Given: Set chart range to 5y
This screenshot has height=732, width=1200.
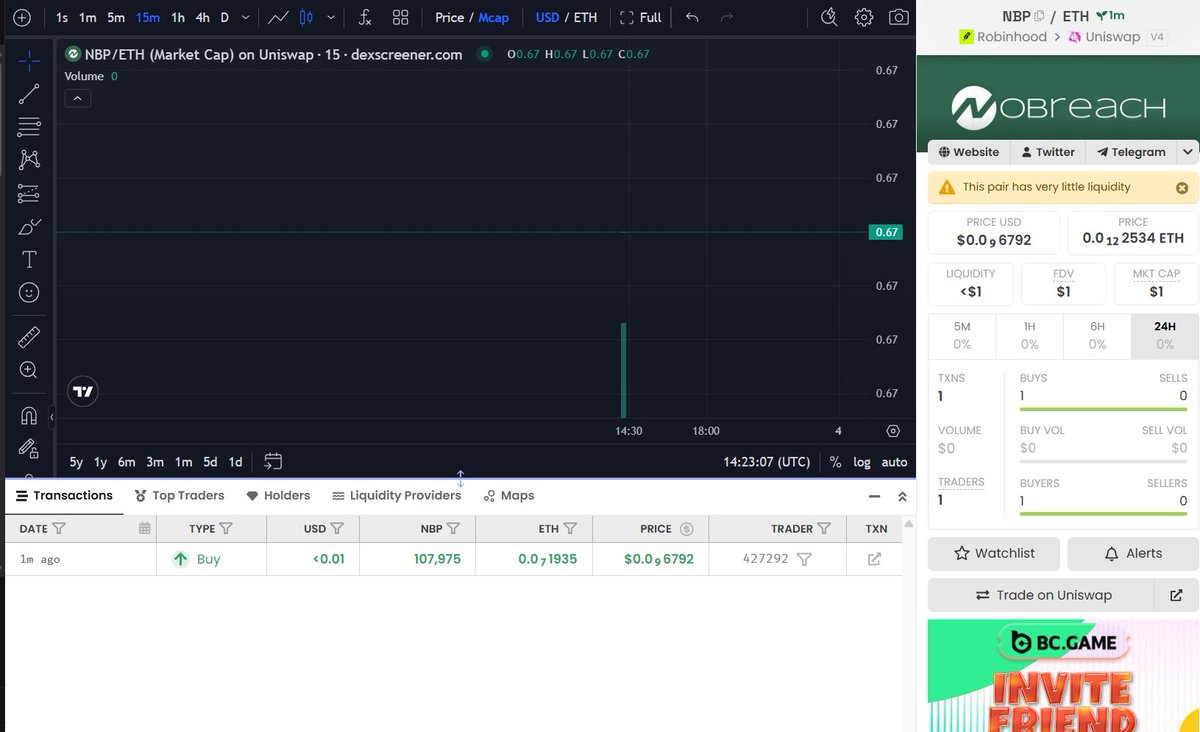Looking at the screenshot, I should point(76,462).
